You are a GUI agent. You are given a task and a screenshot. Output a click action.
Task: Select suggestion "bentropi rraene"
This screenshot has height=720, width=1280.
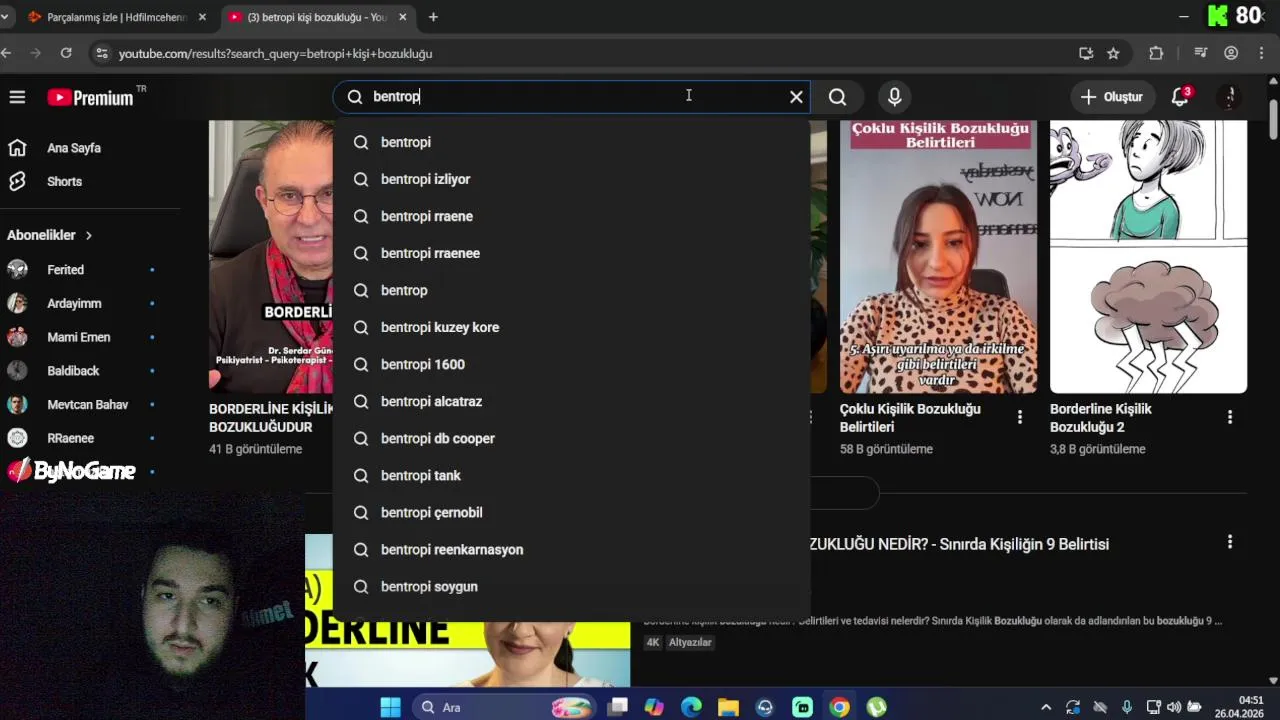[571, 216]
